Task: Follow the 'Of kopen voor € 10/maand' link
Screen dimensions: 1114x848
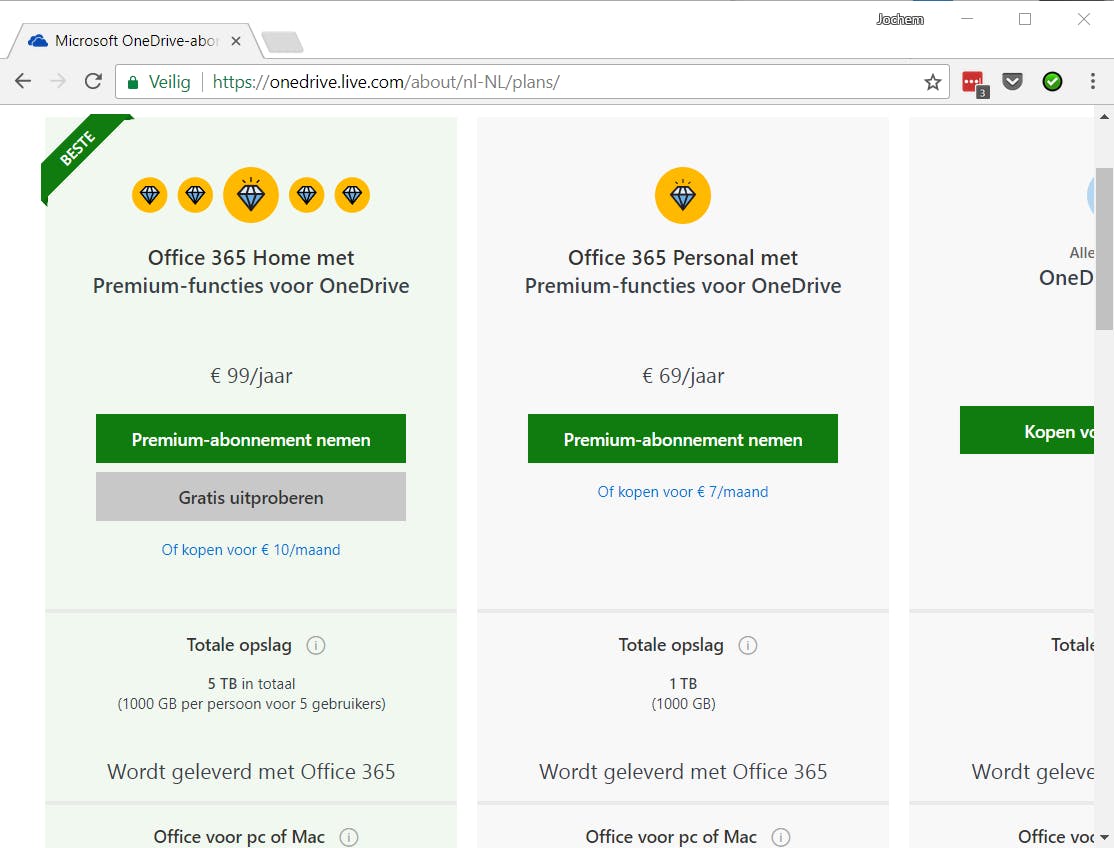Action: [x=251, y=550]
